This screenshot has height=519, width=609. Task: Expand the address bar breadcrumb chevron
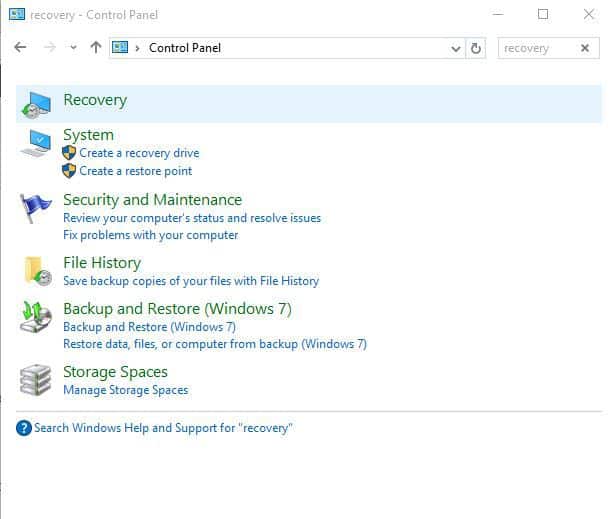click(x=137, y=48)
